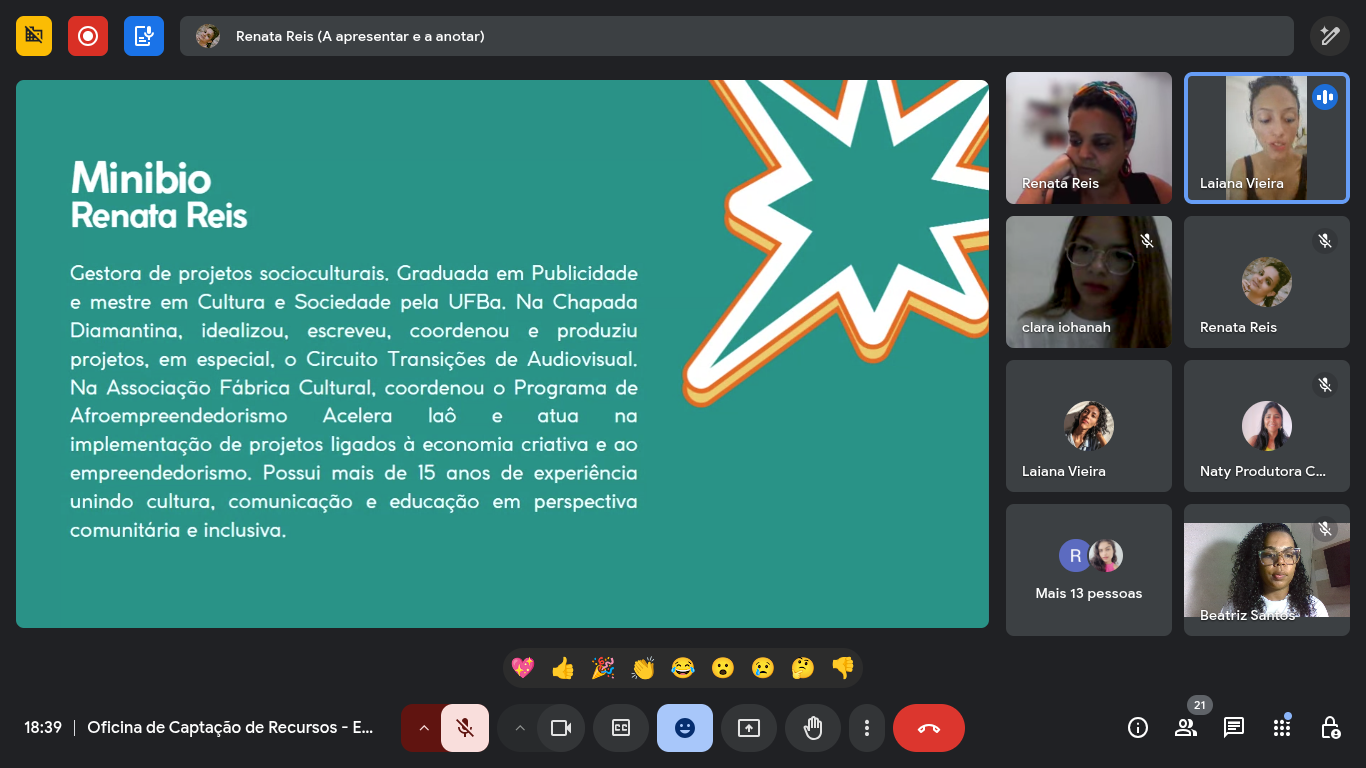The image size is (1366, 768).
Task: Unmute the microphone
Action: (x=465, y=728)
